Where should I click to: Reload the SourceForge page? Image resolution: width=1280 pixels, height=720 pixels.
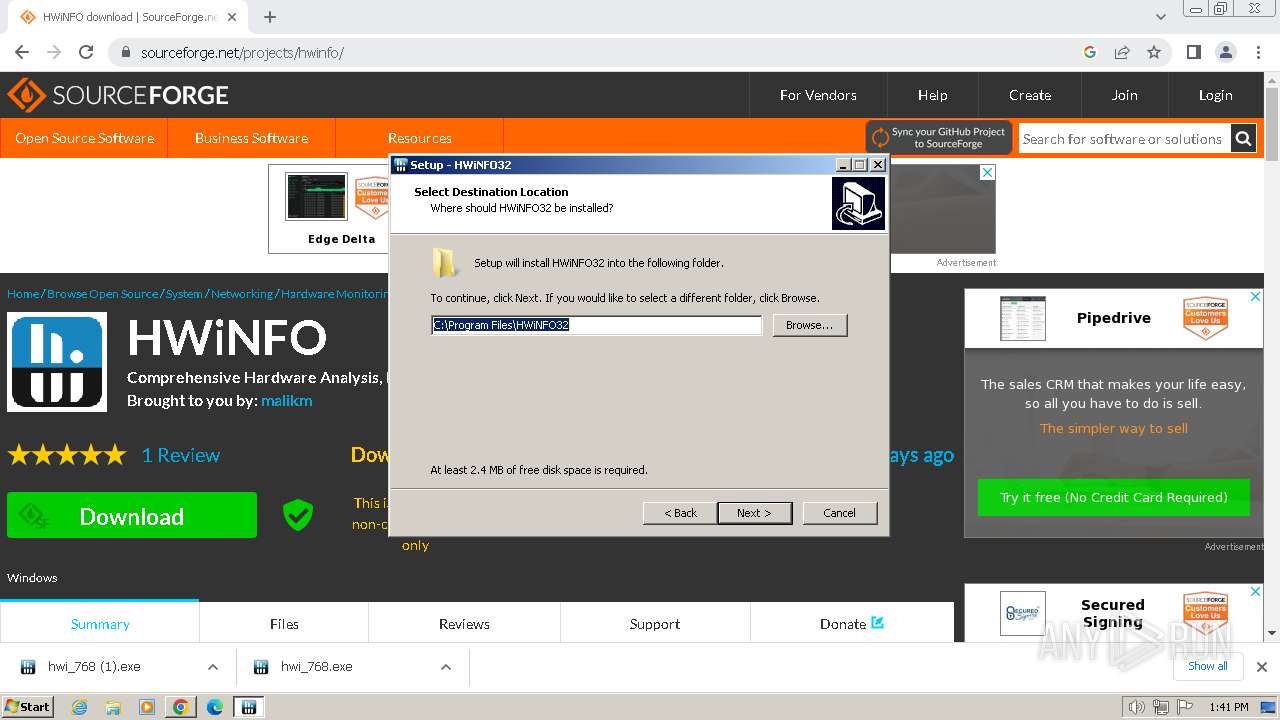point(86,52)
